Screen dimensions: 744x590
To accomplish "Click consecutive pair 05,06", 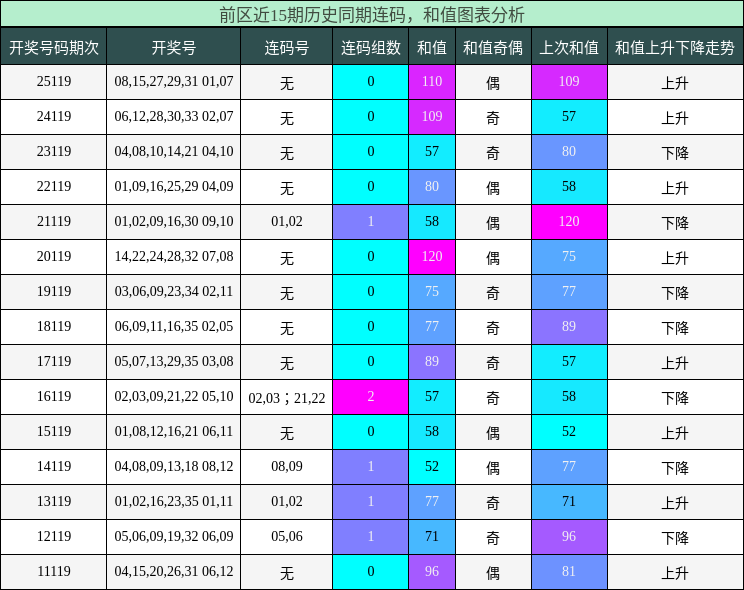I will click(287, 536).
